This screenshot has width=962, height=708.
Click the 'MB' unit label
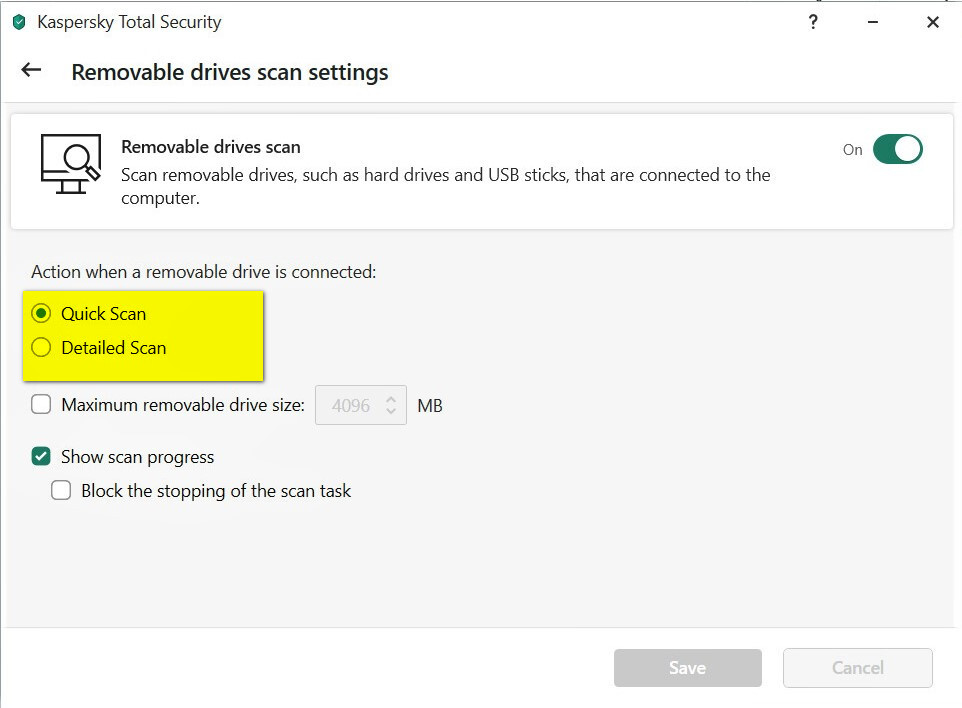(430, 406)
